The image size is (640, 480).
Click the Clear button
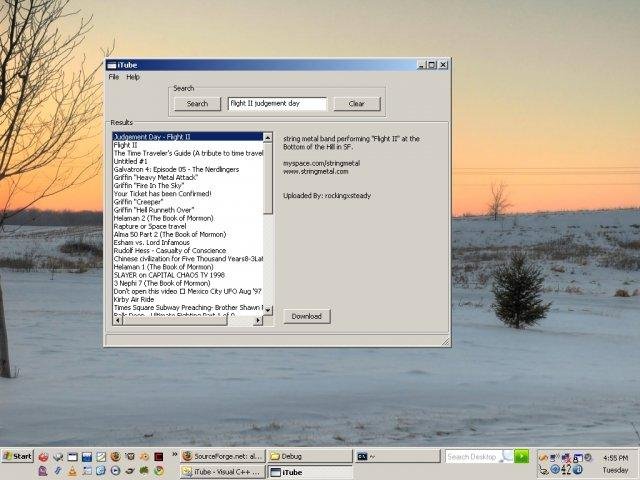(356, 104)
